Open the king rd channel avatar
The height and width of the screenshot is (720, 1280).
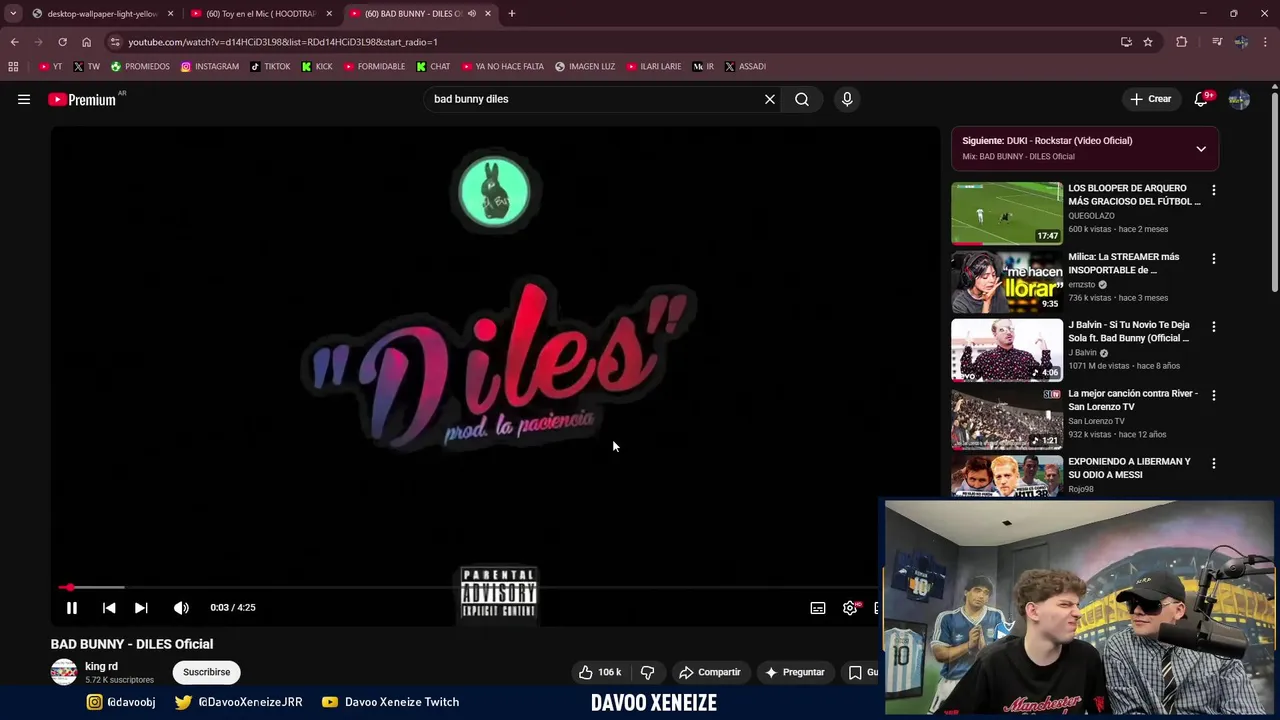click(64, 672)
